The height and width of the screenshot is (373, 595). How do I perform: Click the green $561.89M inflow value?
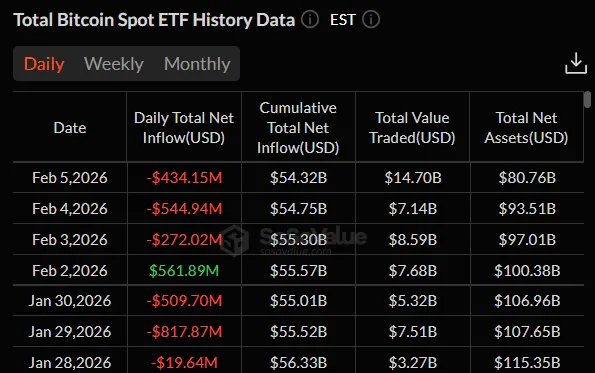184,271
